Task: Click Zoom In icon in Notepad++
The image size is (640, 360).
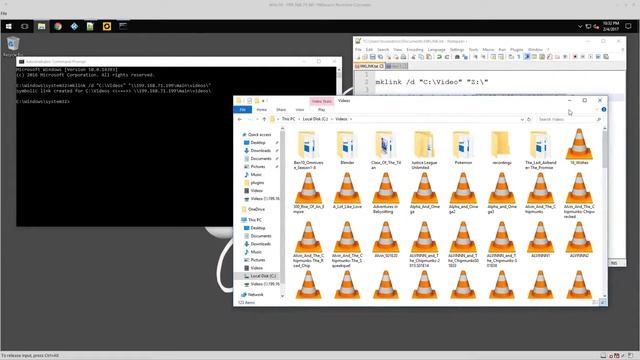Action: click(476, 57)
